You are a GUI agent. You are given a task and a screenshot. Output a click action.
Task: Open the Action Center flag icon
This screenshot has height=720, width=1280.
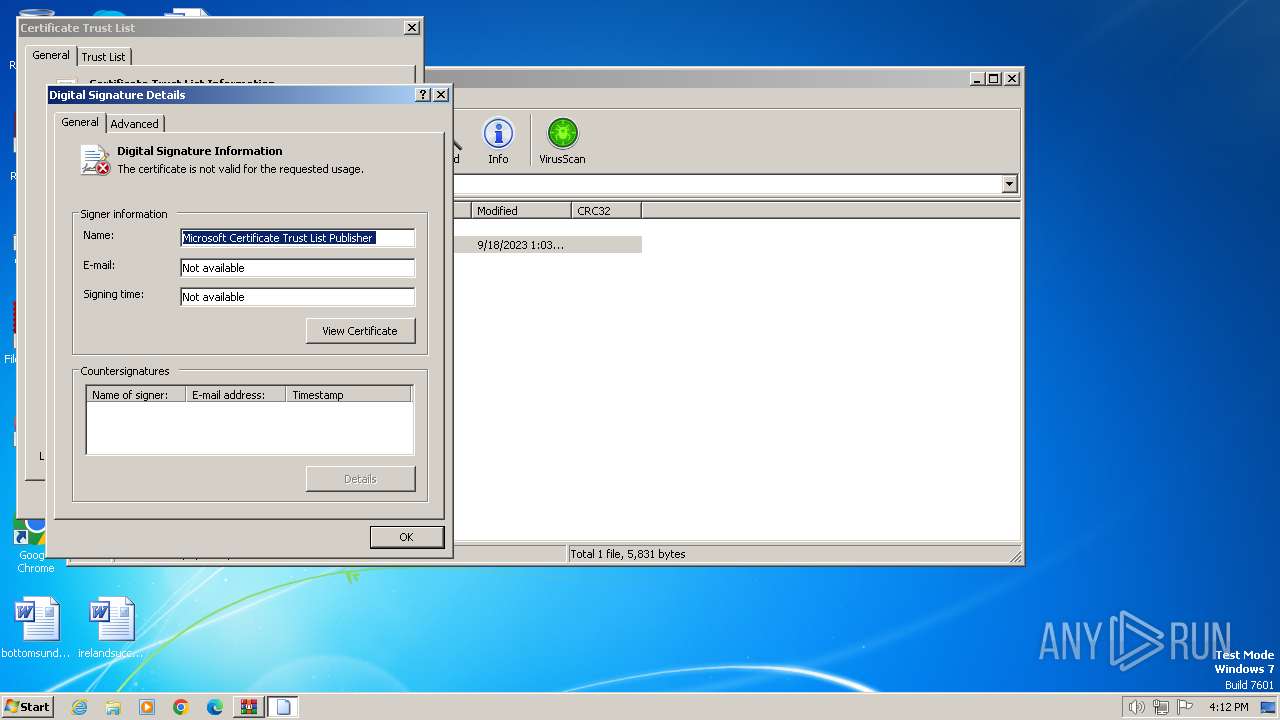click(x=1185, y=707)
